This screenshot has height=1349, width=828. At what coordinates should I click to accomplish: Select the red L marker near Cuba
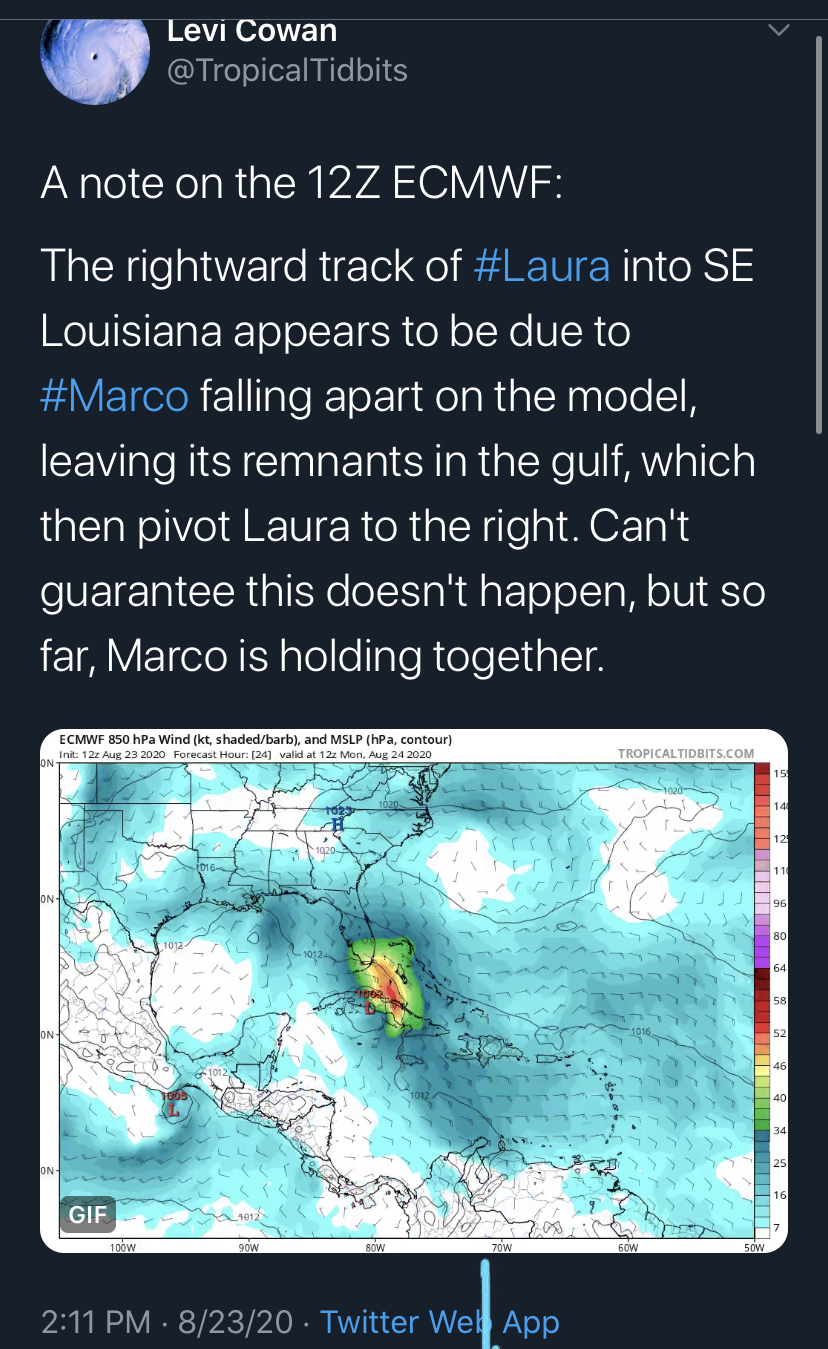tap(370, 1008)
